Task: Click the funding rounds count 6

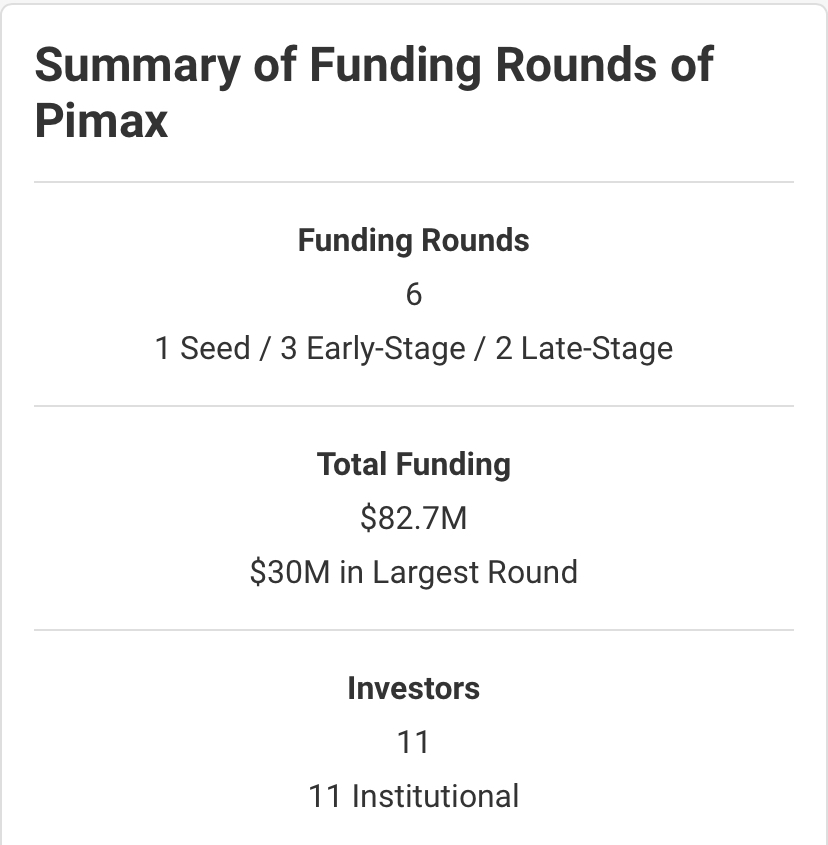Action: (413, 294)
